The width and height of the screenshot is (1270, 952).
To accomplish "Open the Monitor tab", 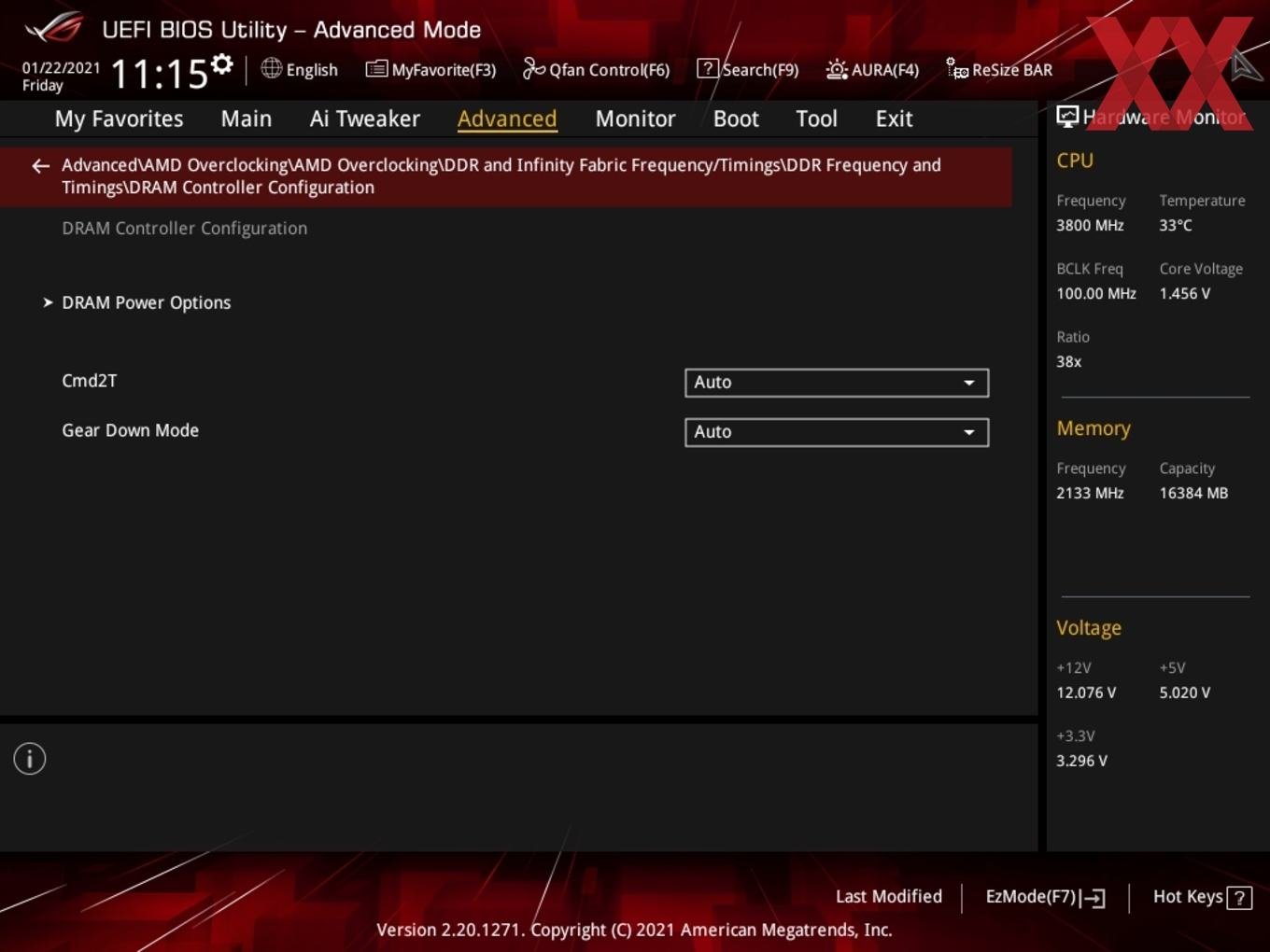I will pos(635,119).
